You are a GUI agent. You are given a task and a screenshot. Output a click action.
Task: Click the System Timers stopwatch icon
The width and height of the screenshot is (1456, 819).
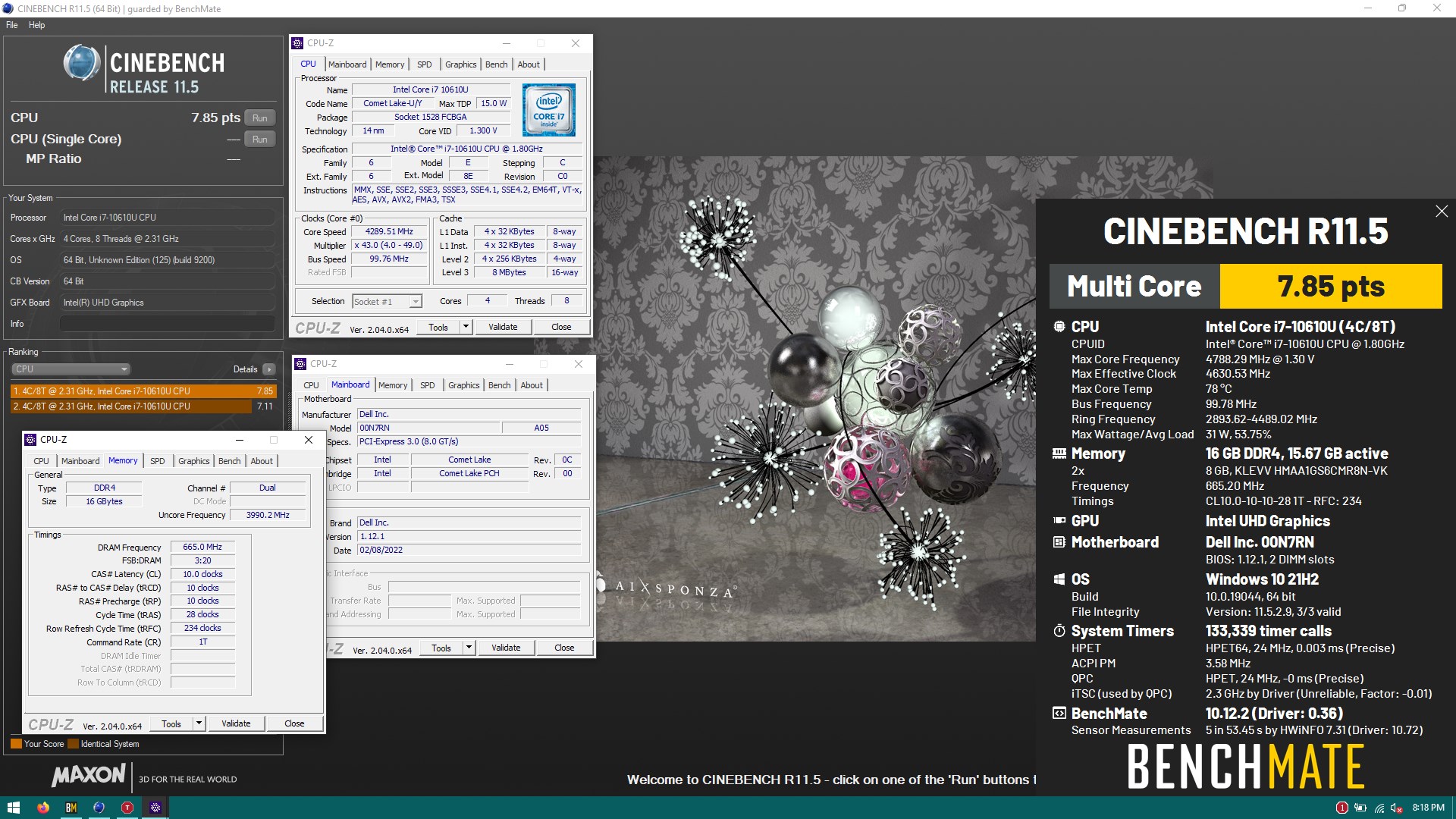(1059, 631)
